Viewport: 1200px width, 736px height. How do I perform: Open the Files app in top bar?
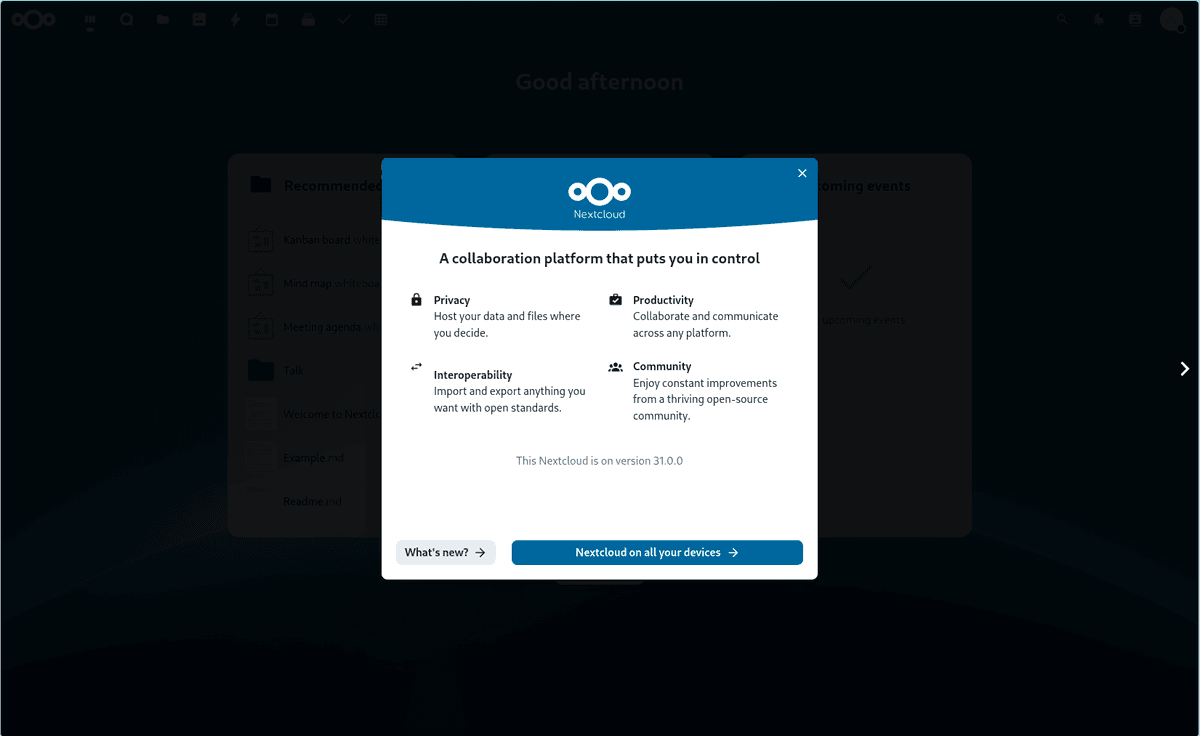[163, 20]
